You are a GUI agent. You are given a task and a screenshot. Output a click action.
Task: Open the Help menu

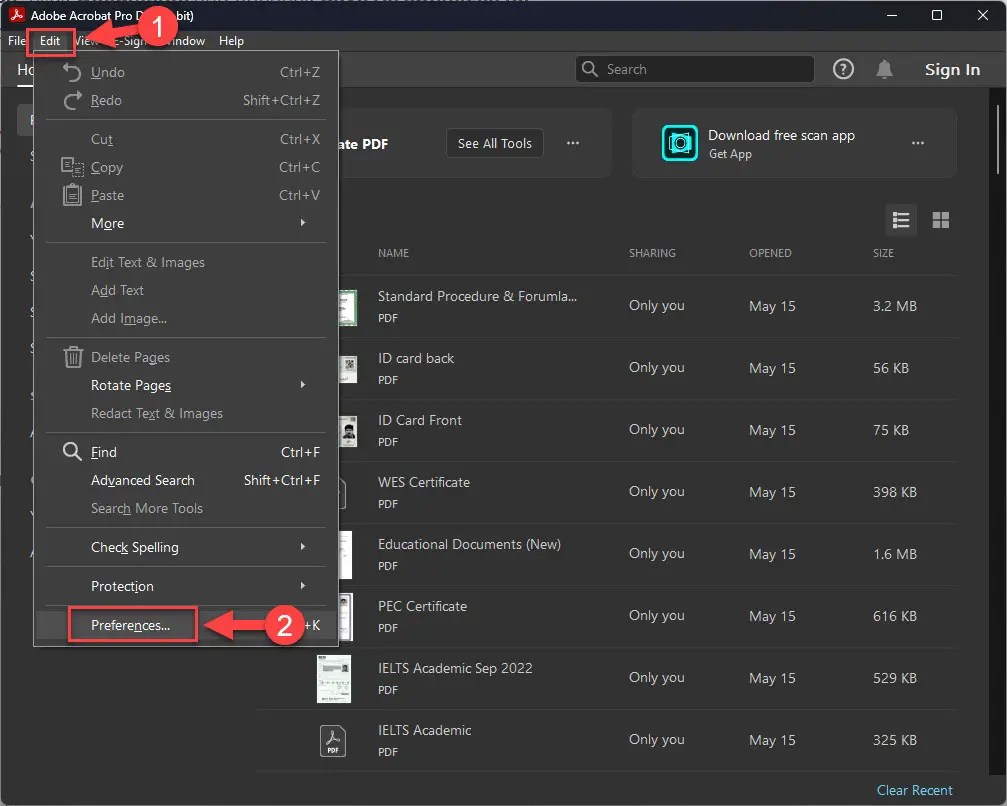[x=231, y=41]
